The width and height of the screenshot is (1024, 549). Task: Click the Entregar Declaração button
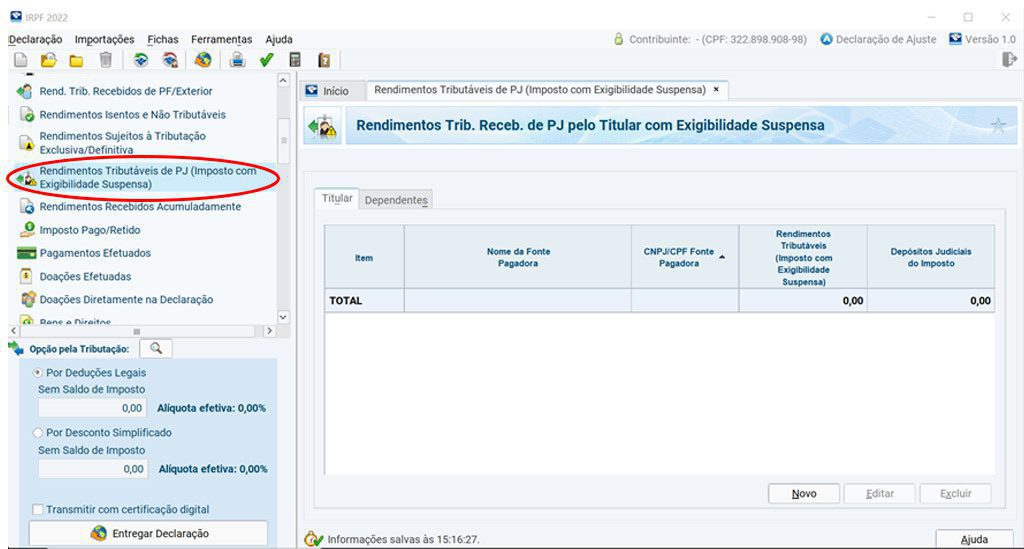[148, 533]
